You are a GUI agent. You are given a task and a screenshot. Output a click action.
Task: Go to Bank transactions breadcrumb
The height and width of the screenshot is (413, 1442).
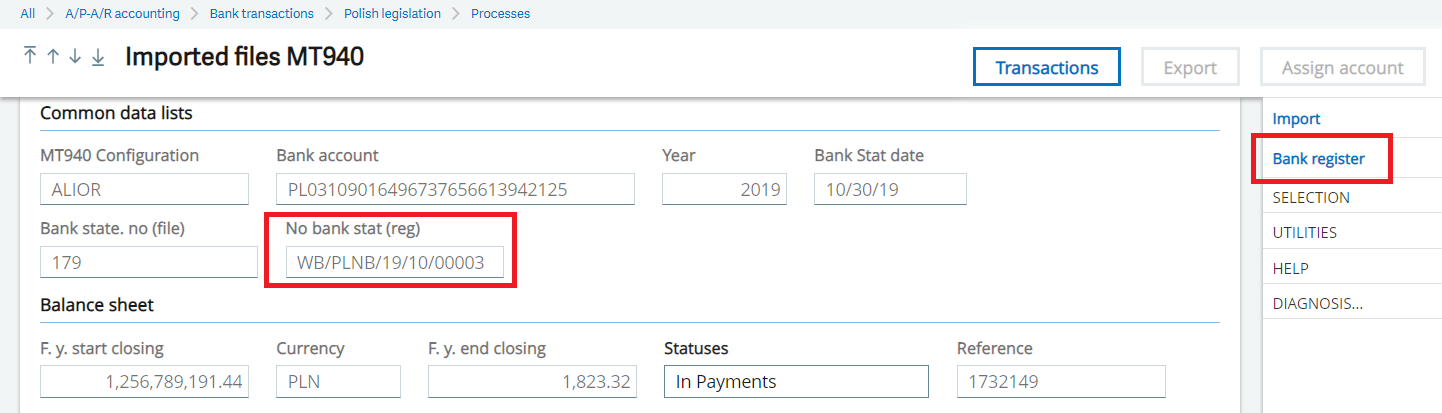coord(261,14)
